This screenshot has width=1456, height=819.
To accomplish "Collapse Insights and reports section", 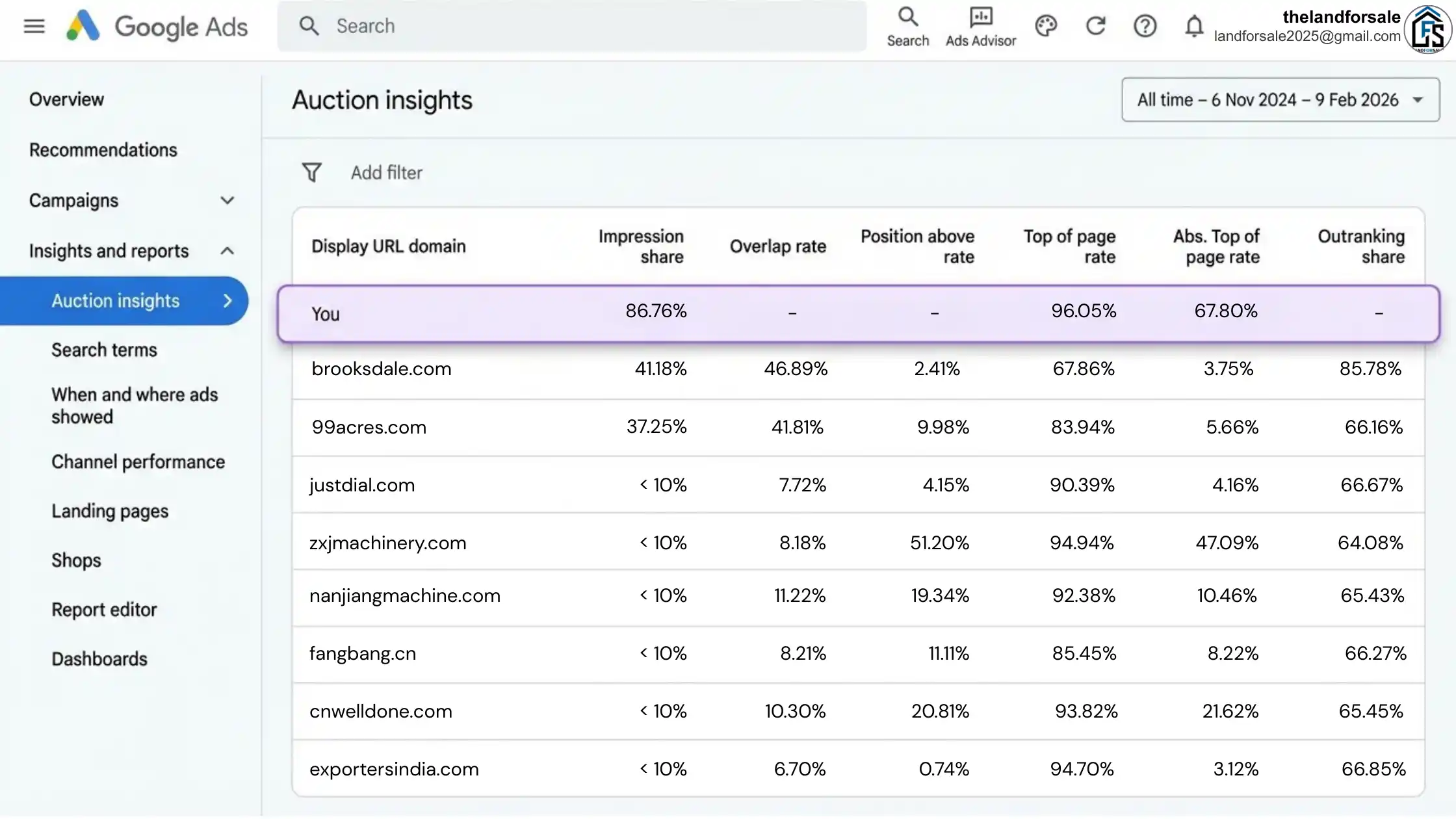I will pos(227,251).
